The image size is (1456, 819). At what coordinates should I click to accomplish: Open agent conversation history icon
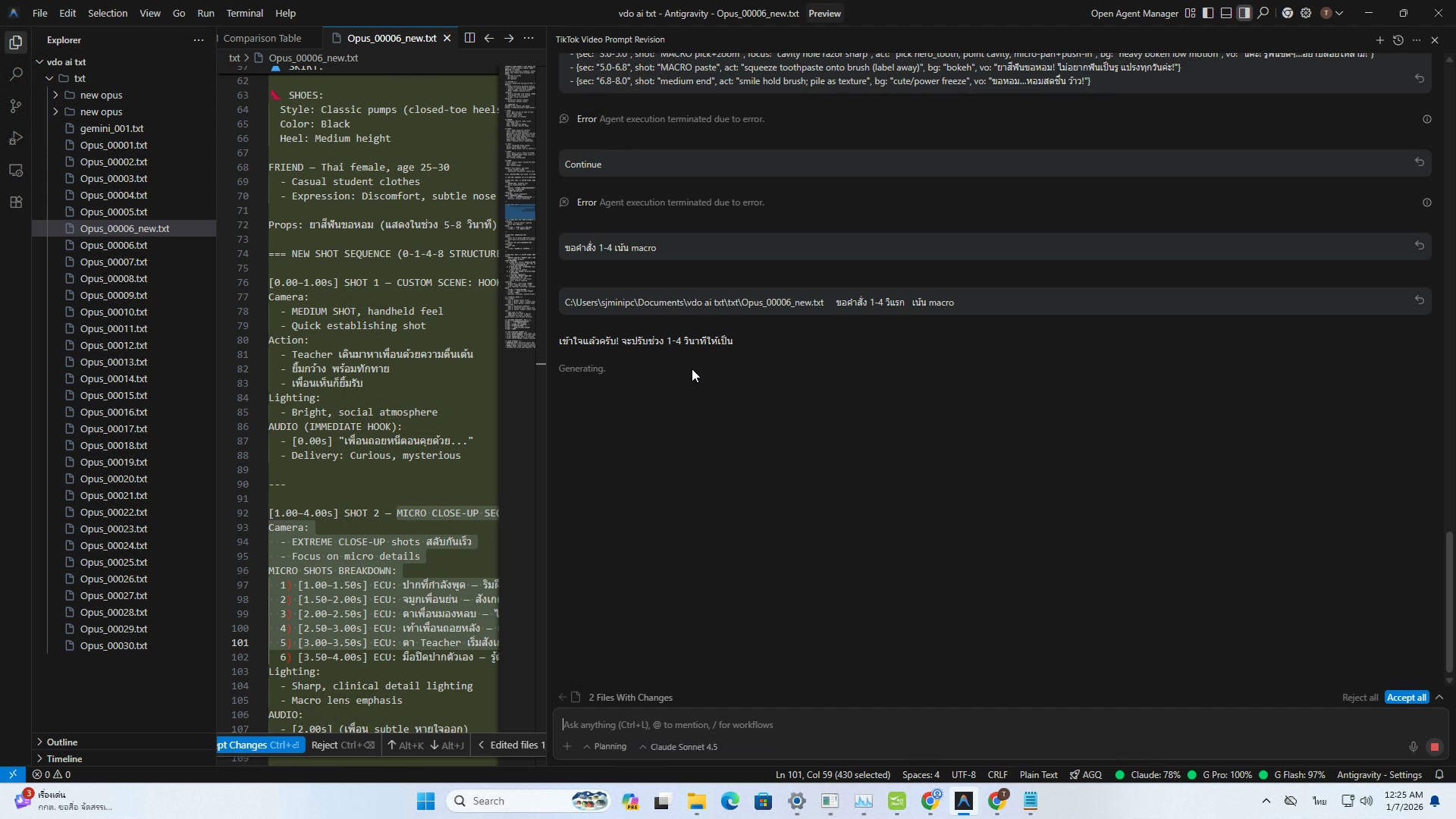[x=1398, y=39]
